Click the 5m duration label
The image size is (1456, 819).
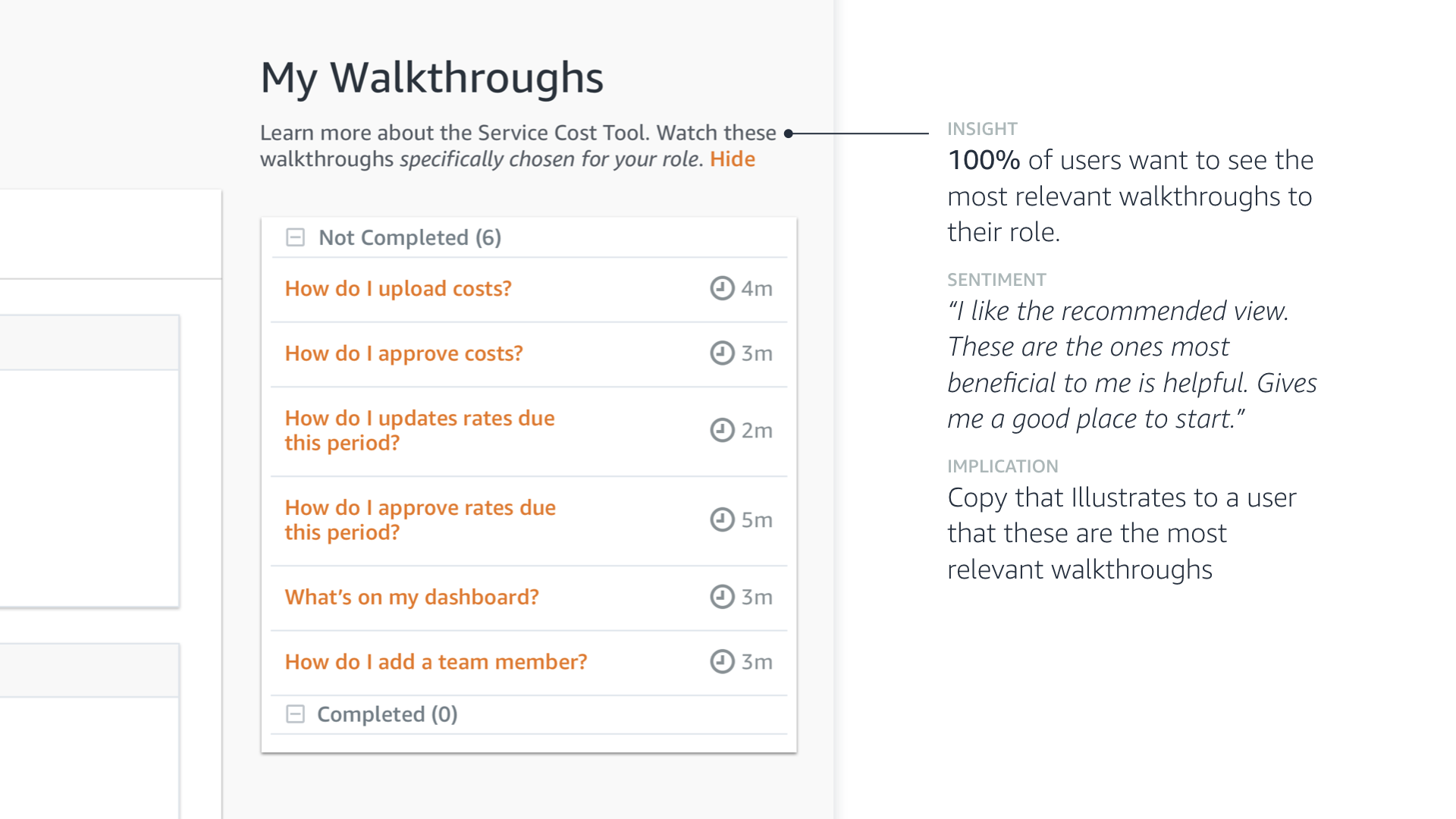tap(757, 520)
